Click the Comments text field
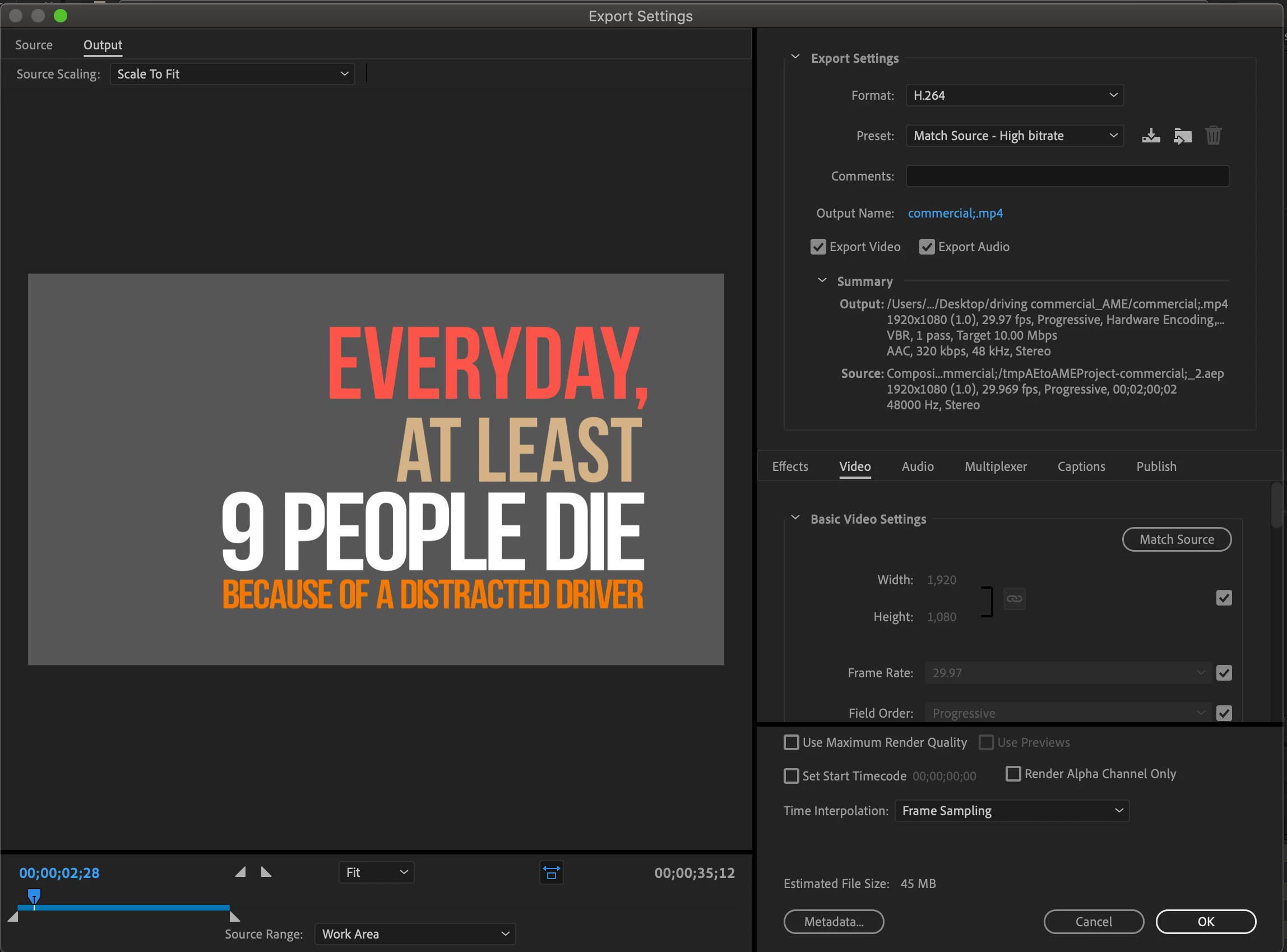The width and height of the screenshot is (1287, 952). pos(1067,177)
